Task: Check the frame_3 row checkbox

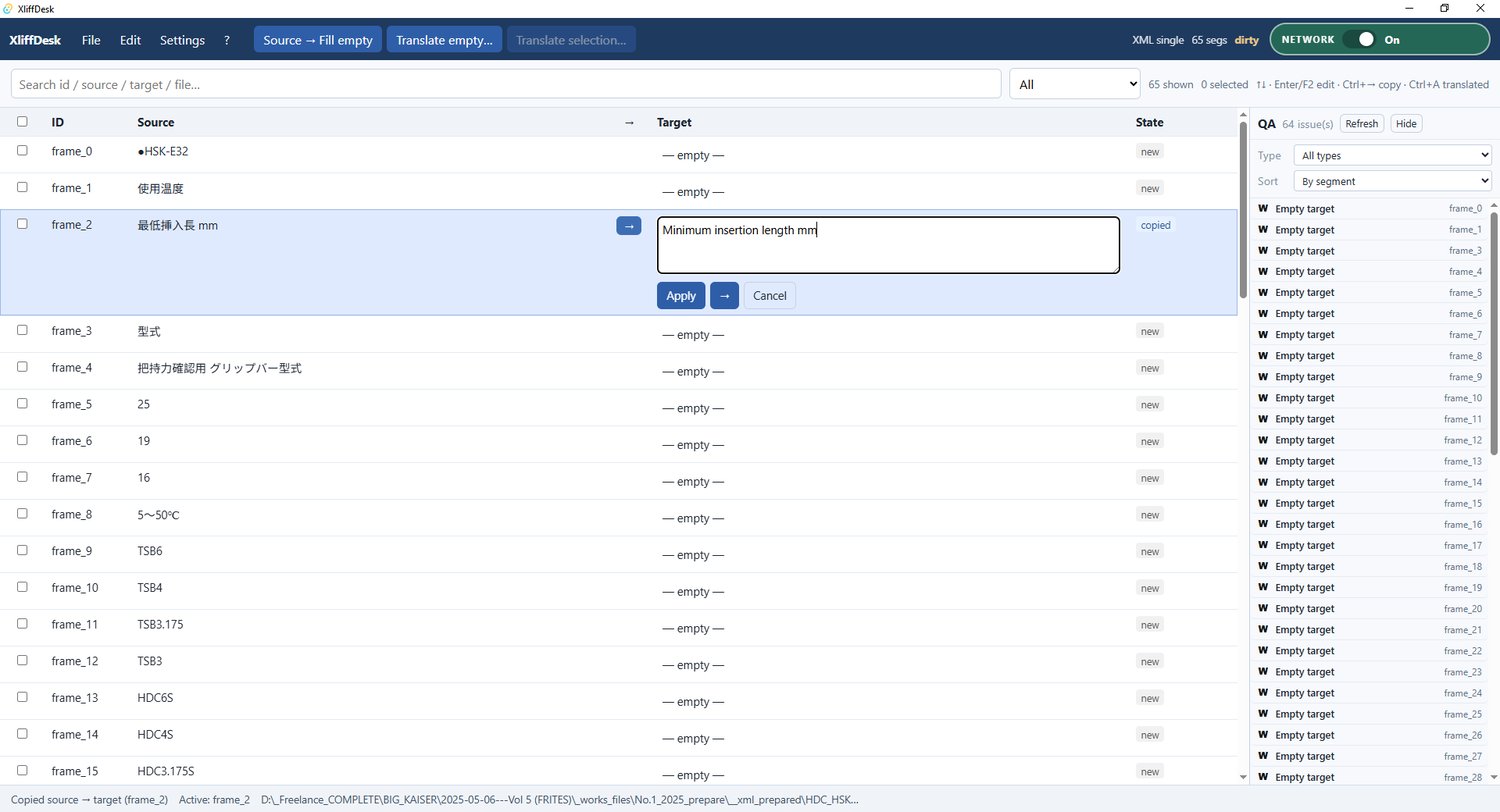Action: point(22,330)
